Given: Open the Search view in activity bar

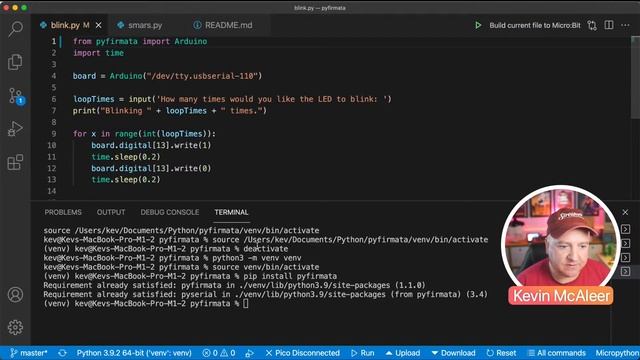Looking at the screenshot, I should point(16,29).
